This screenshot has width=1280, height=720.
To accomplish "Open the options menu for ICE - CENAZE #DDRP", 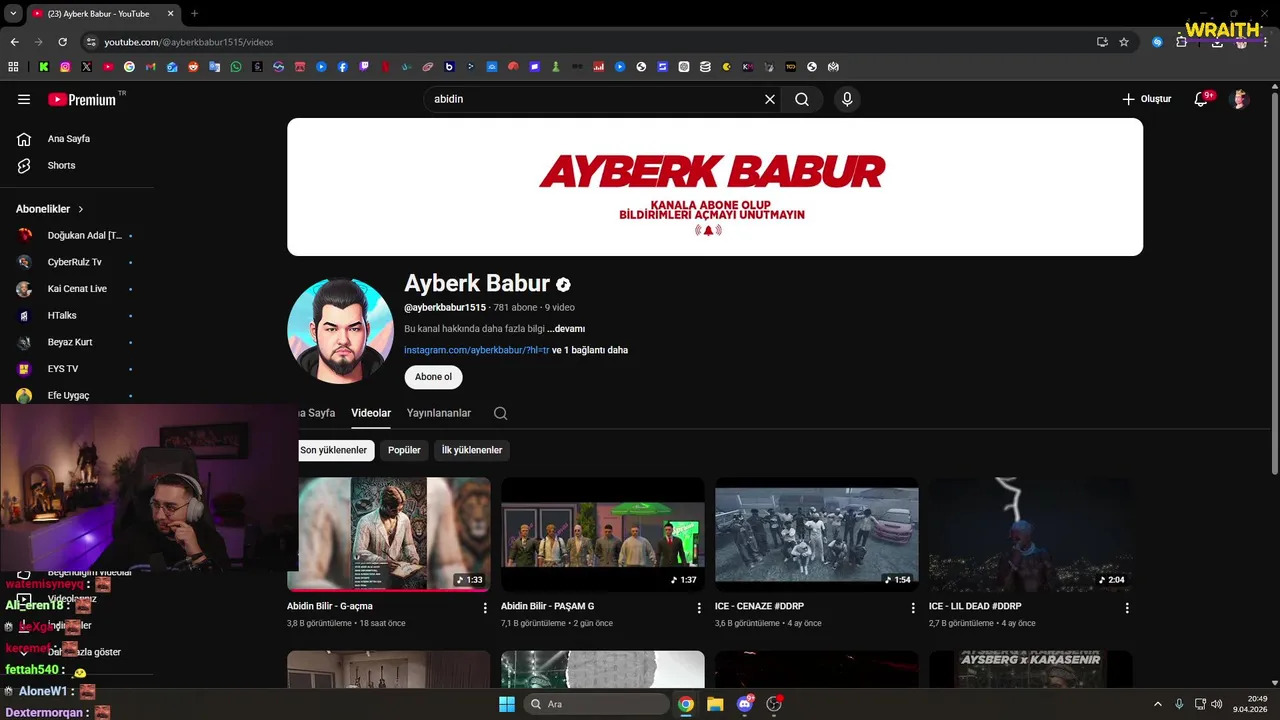I will click(913, 608).
